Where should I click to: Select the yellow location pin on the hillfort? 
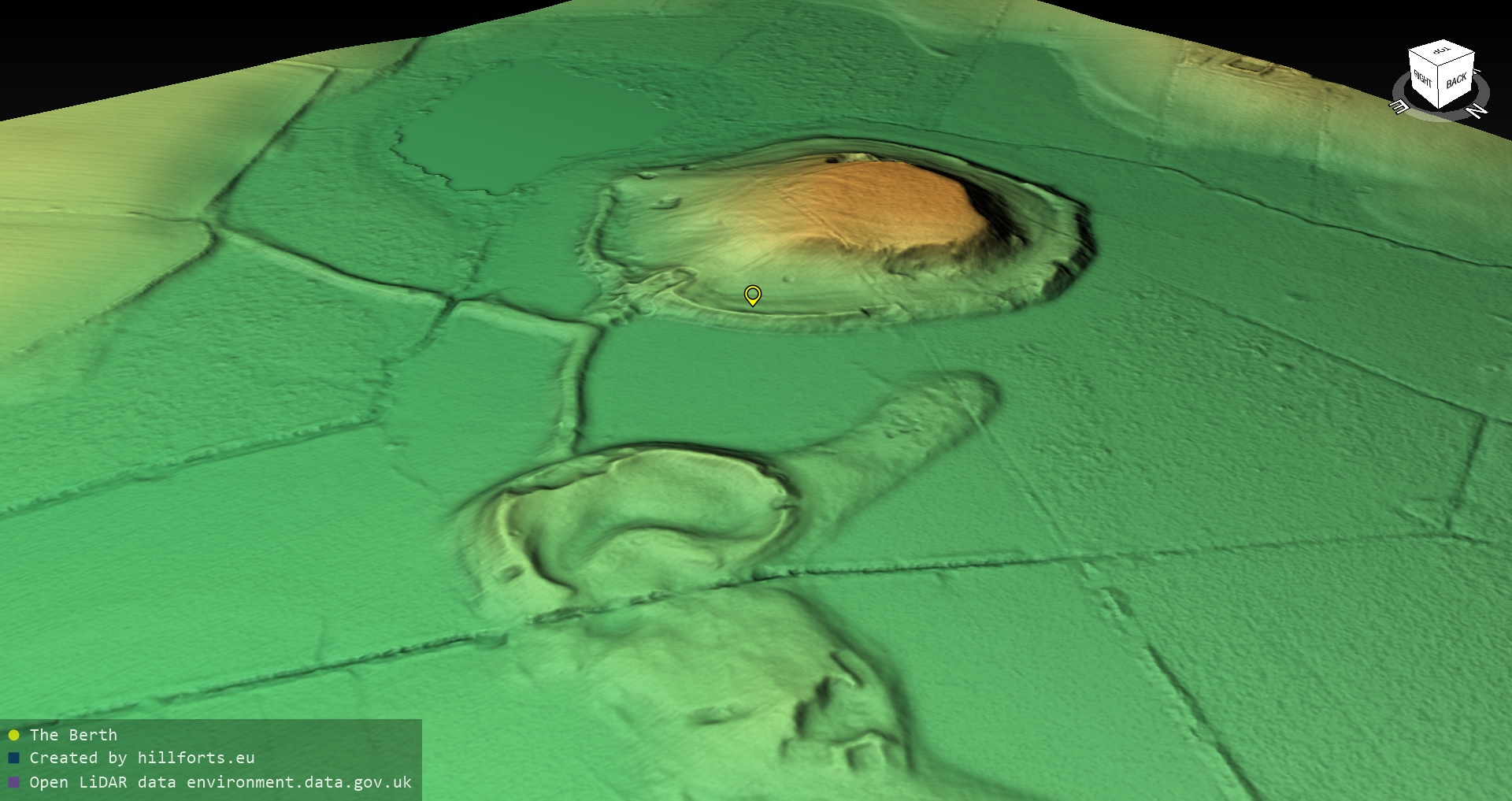pos(753,295)
